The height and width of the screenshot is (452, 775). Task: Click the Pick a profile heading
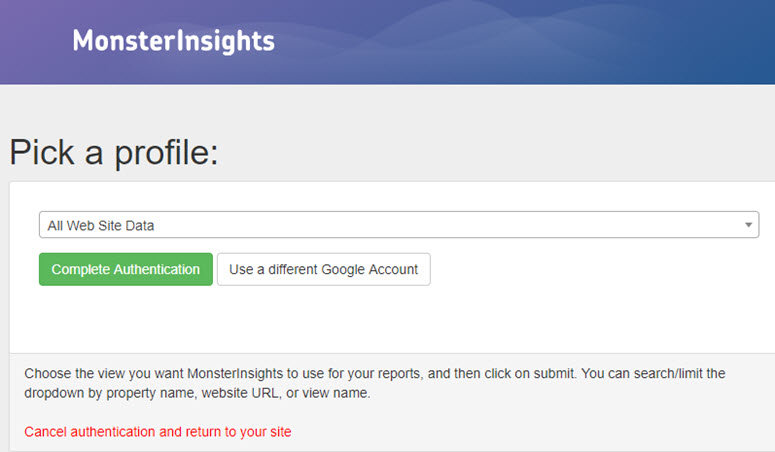113,152
